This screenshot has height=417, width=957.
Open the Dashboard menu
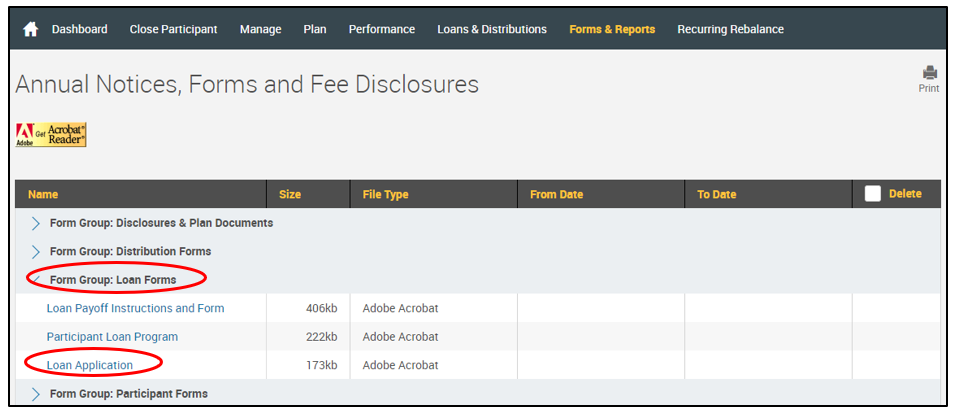[x=79, y=29]
